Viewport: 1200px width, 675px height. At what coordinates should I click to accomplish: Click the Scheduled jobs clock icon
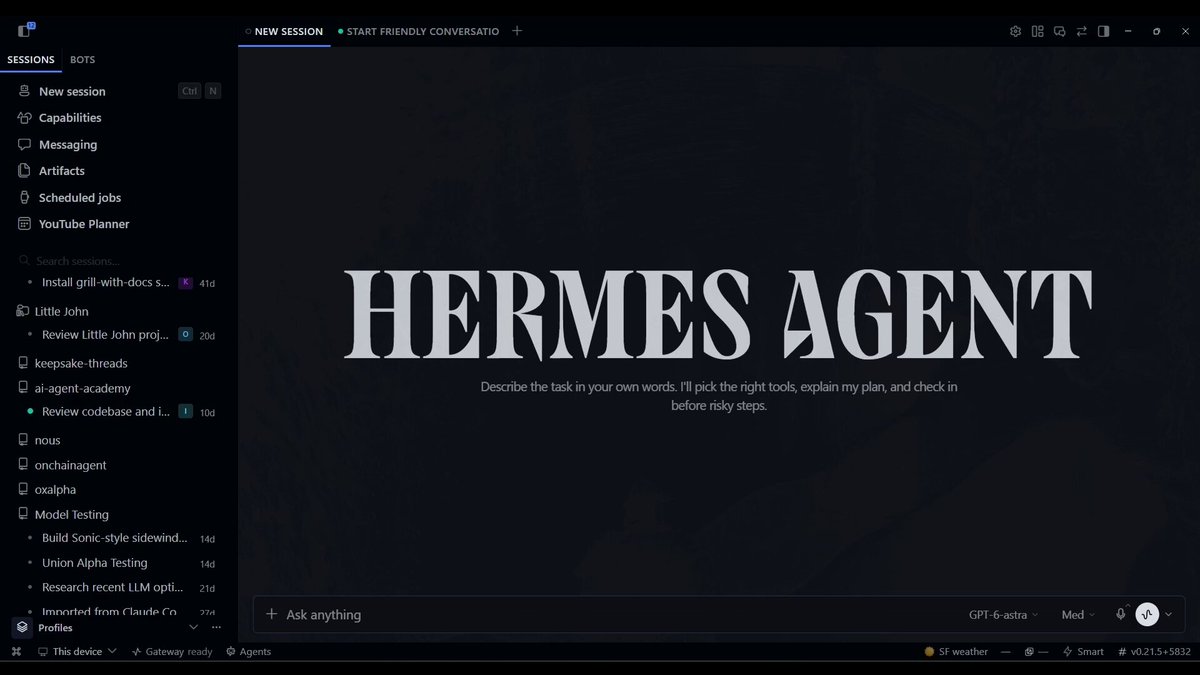[25, 198]
